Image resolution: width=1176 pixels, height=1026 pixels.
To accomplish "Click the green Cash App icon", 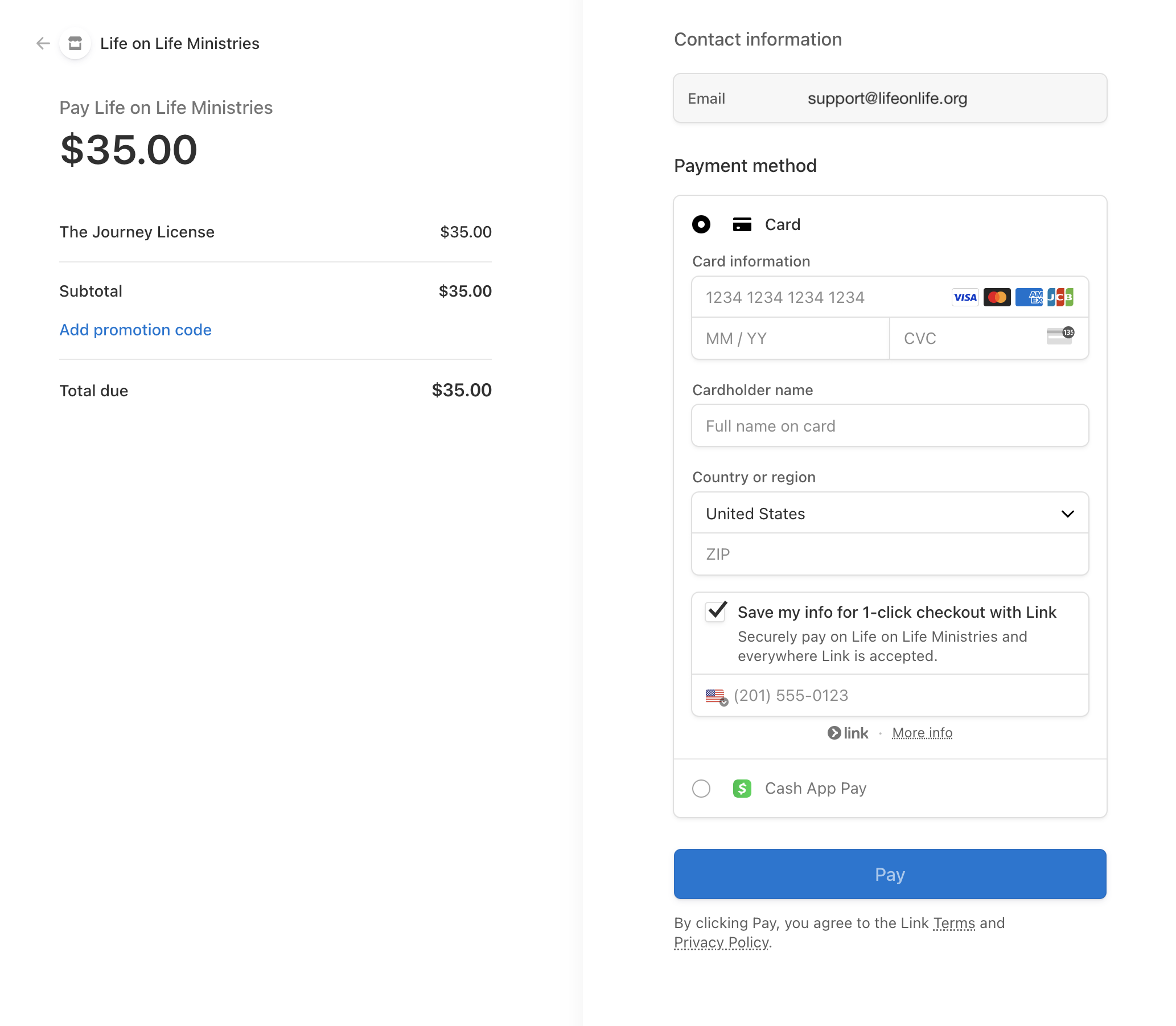I will pos(742,789).
